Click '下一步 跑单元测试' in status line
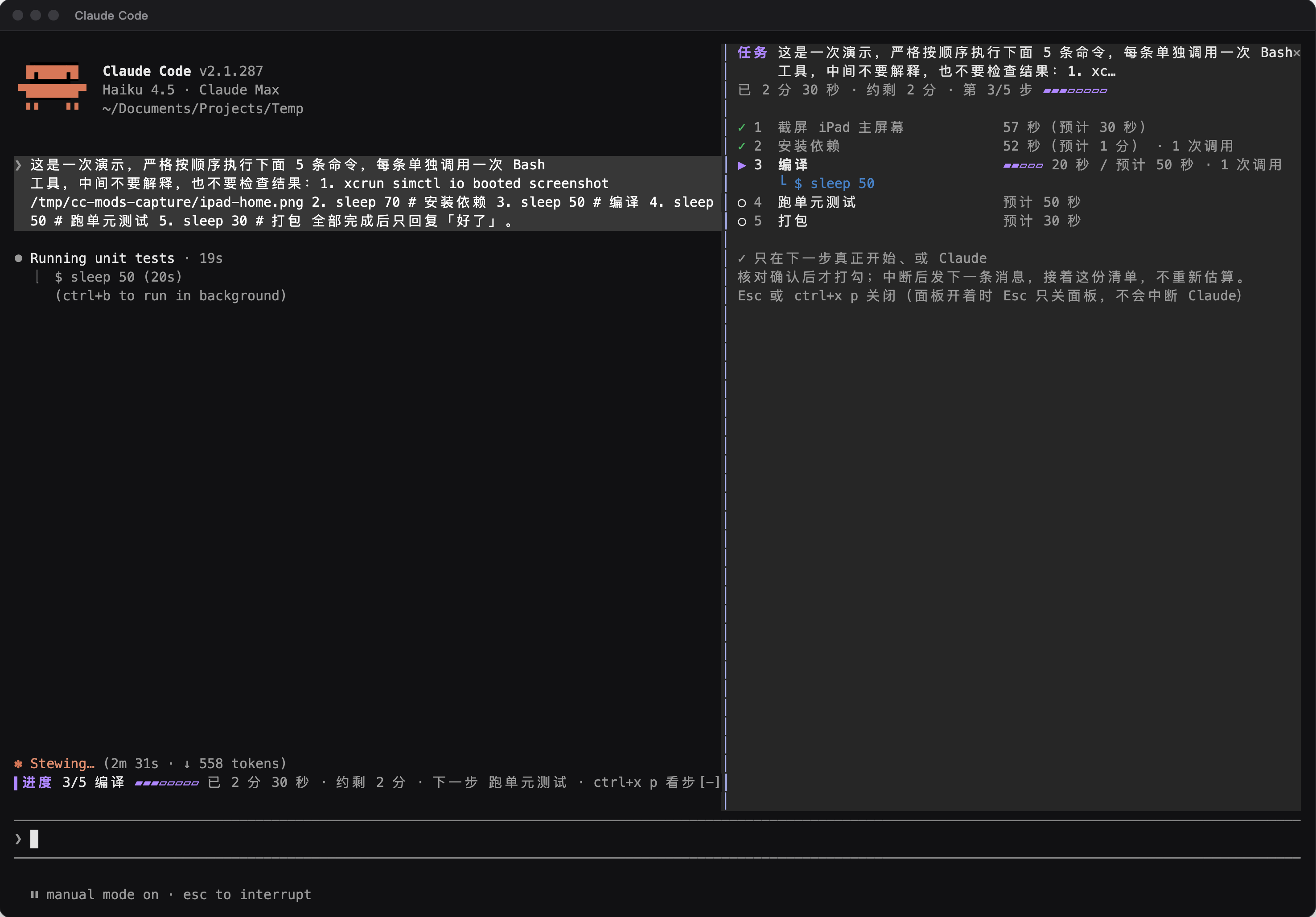Image resolution: width=1316 pixels, height=917 pixels. coord(499,782)
